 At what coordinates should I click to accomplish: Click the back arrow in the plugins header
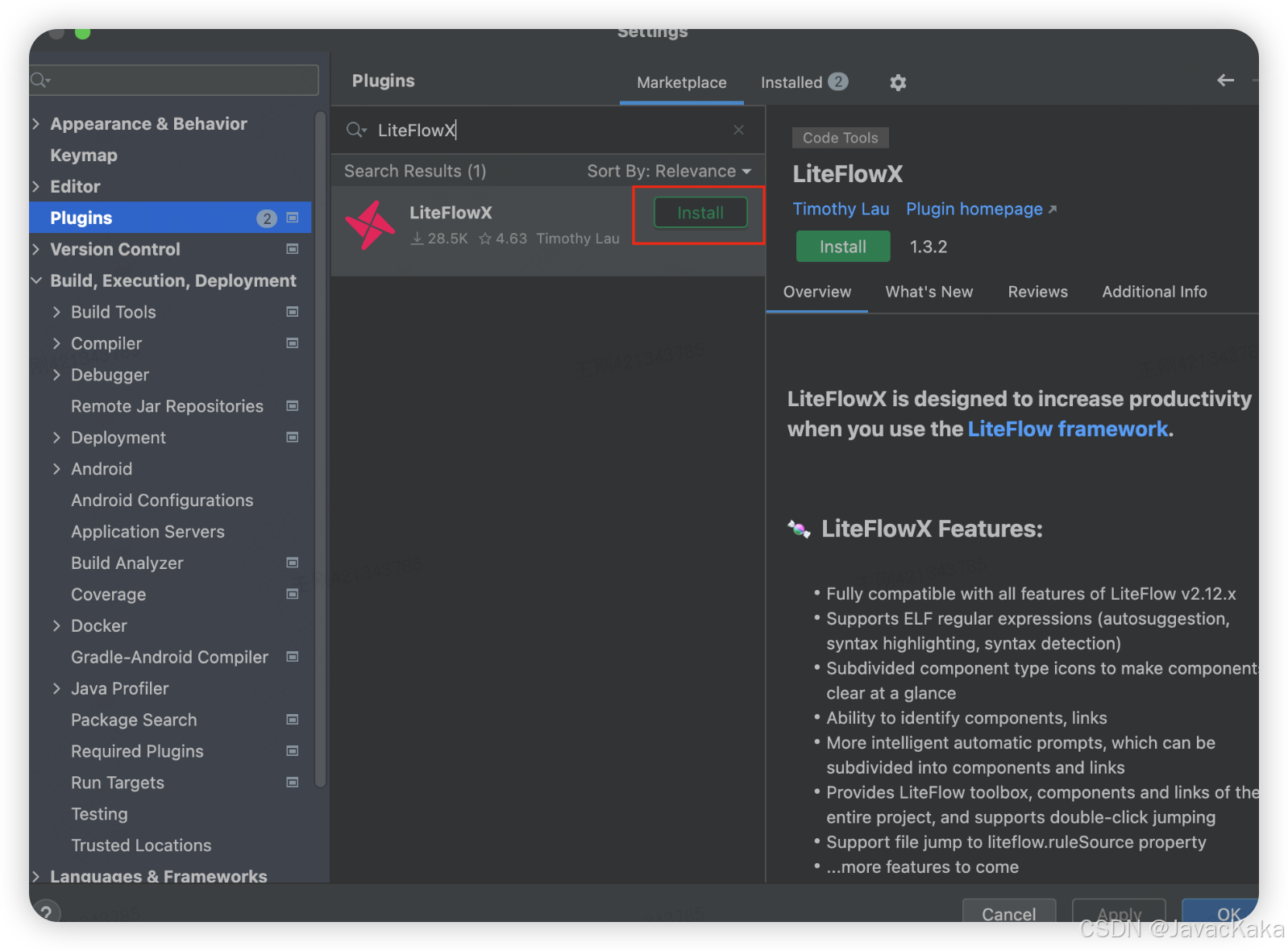1225,80
